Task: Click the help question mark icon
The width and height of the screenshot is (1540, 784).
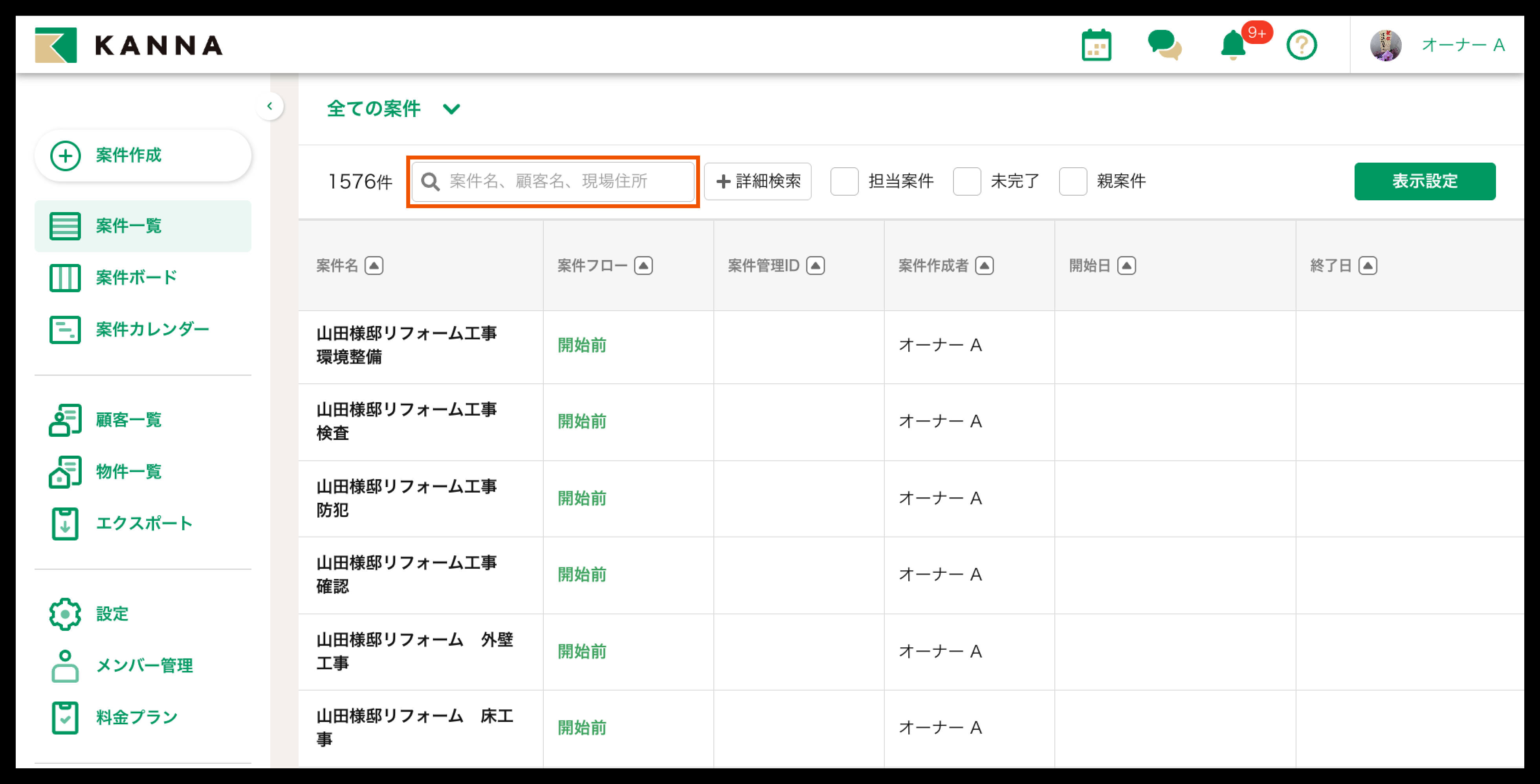Action: 1301,46
